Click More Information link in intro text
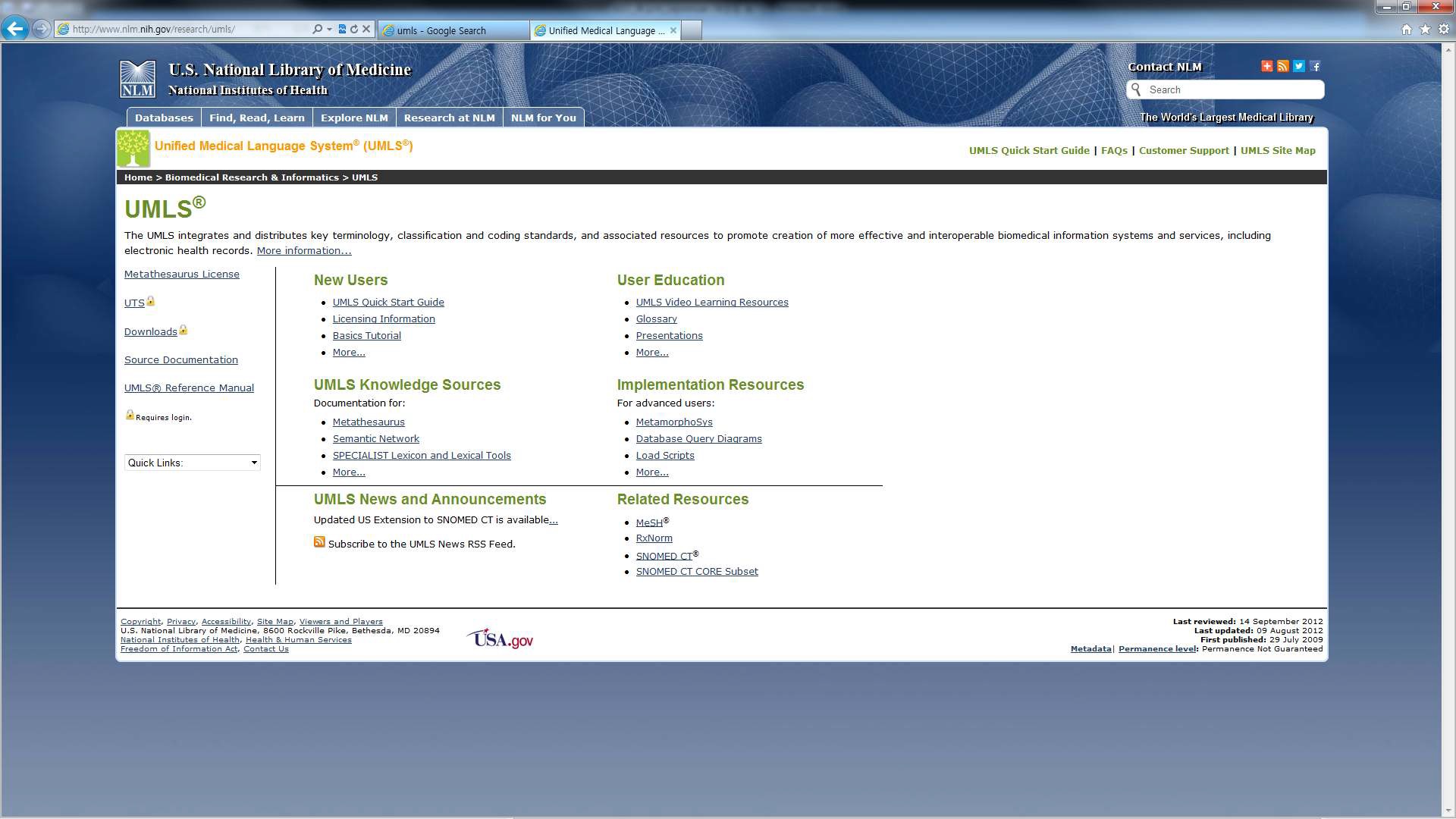 click(x=304, y=250)
